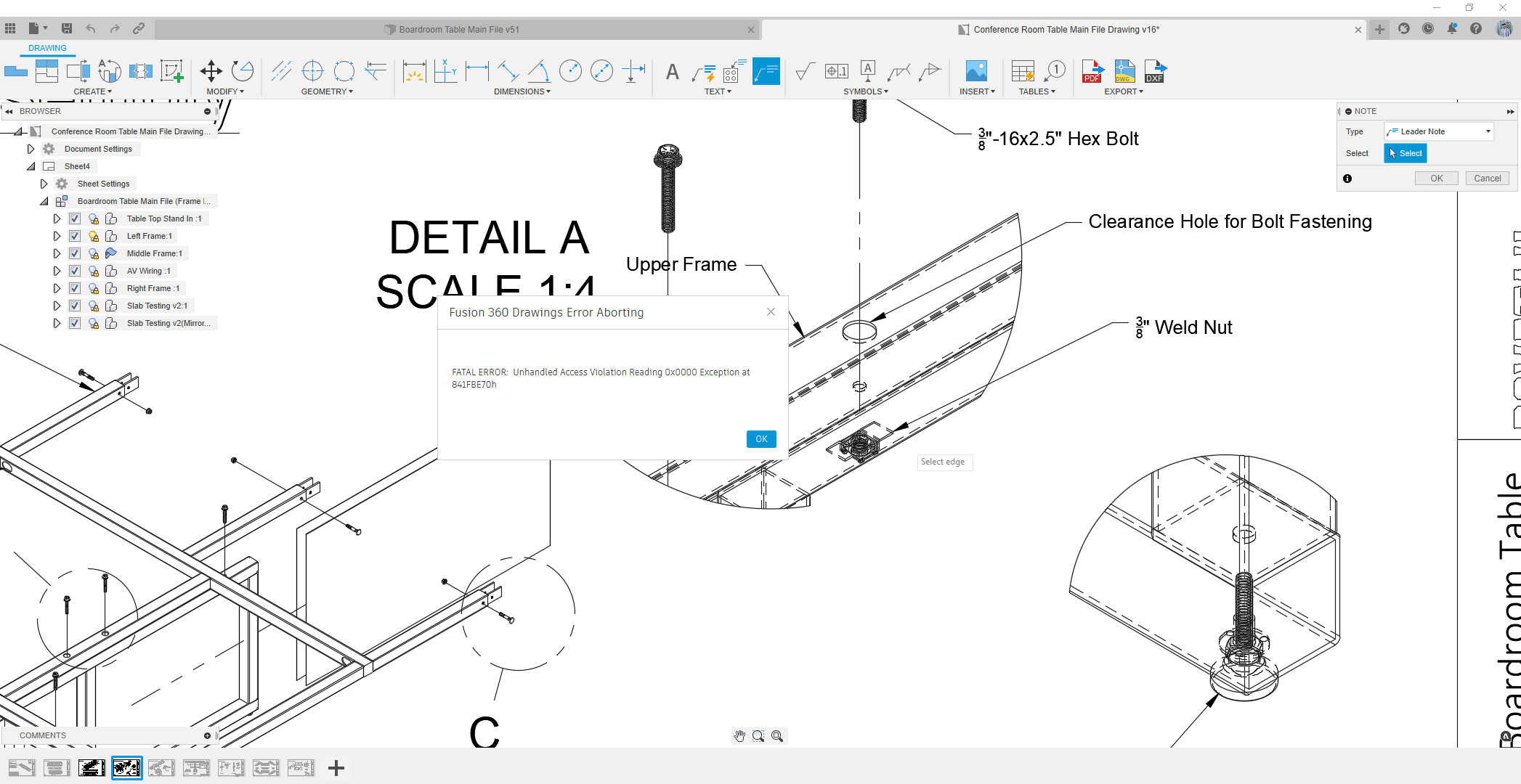The image size is (1521, 784).
Task: Click the Select button in NOTE panel
Action: [1406, 153]
